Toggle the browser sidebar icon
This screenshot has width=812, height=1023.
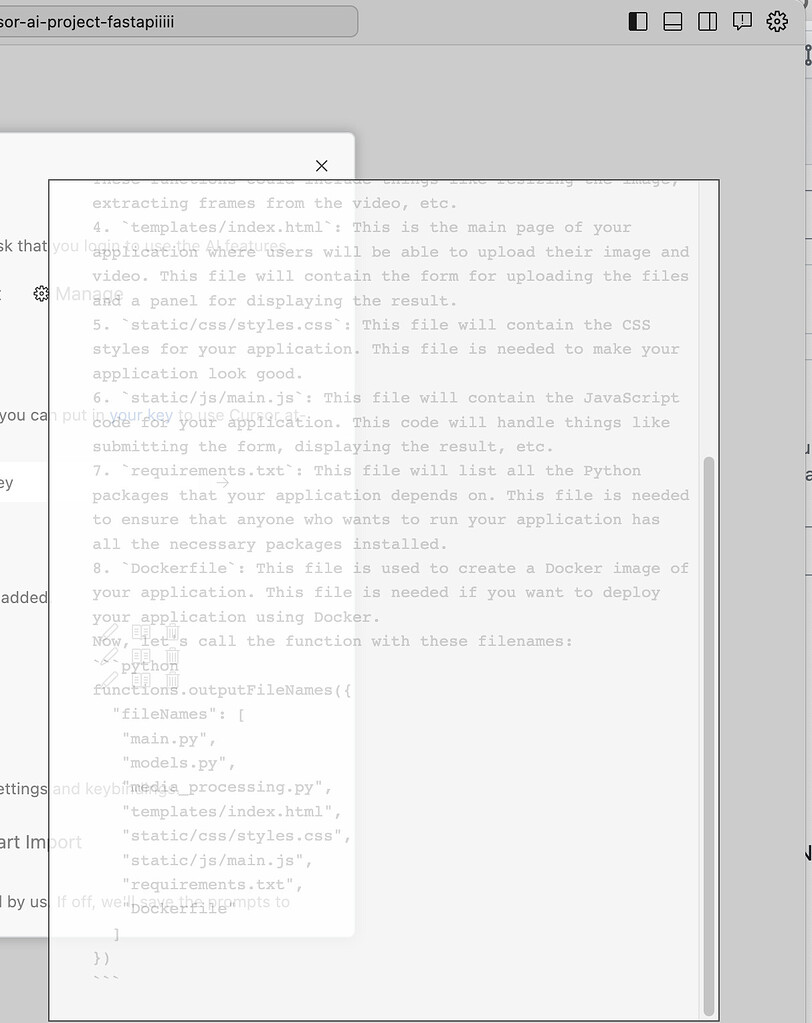(x=637, y=21)
